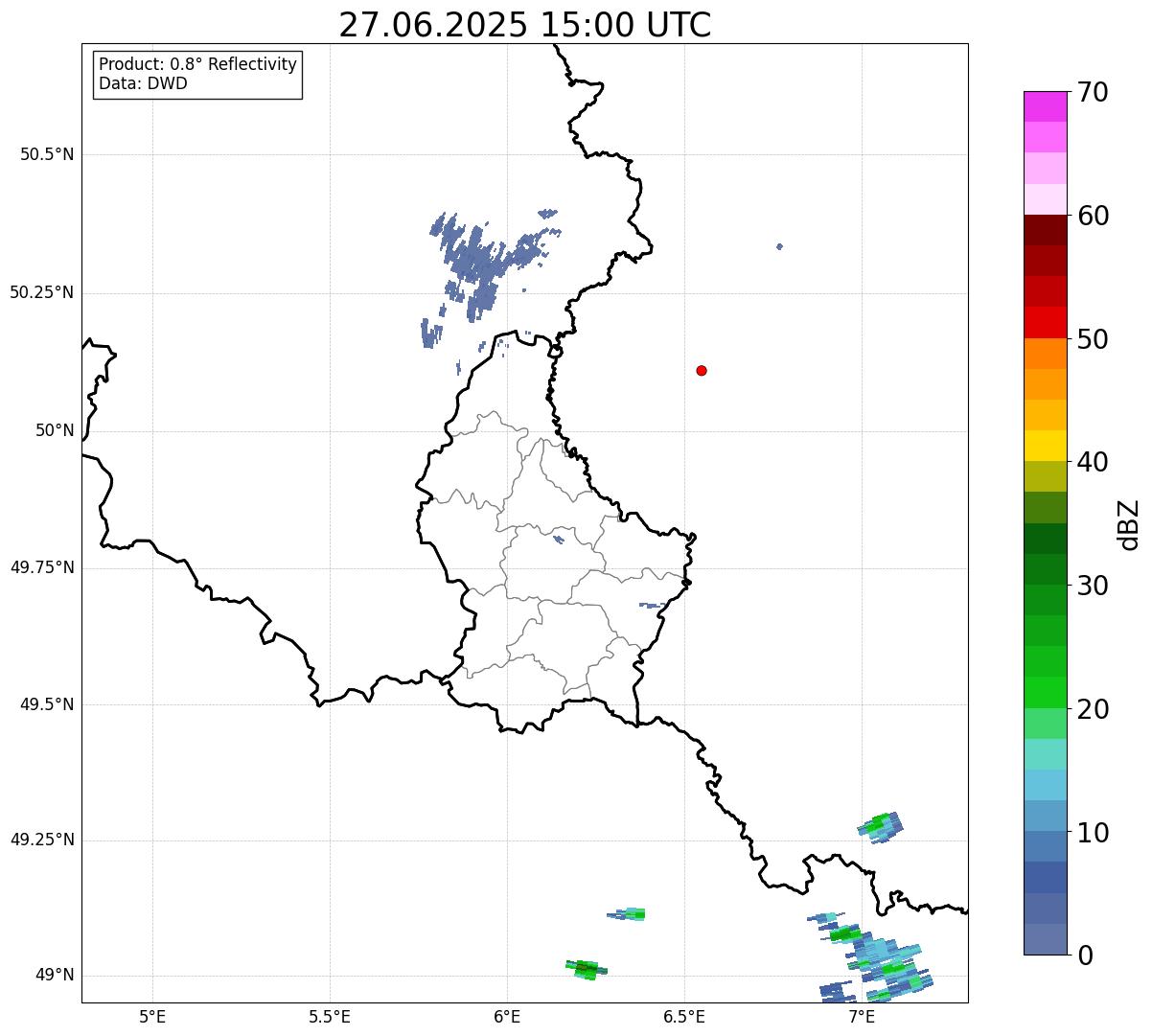Click the small isolated echo east of the border near 50.3°N

(x=779, y=246)
